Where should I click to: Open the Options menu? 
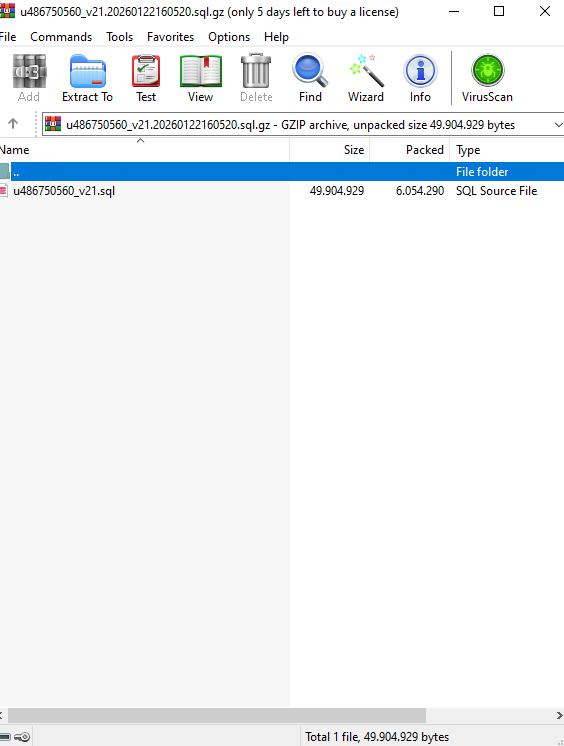tap(229, 37)
